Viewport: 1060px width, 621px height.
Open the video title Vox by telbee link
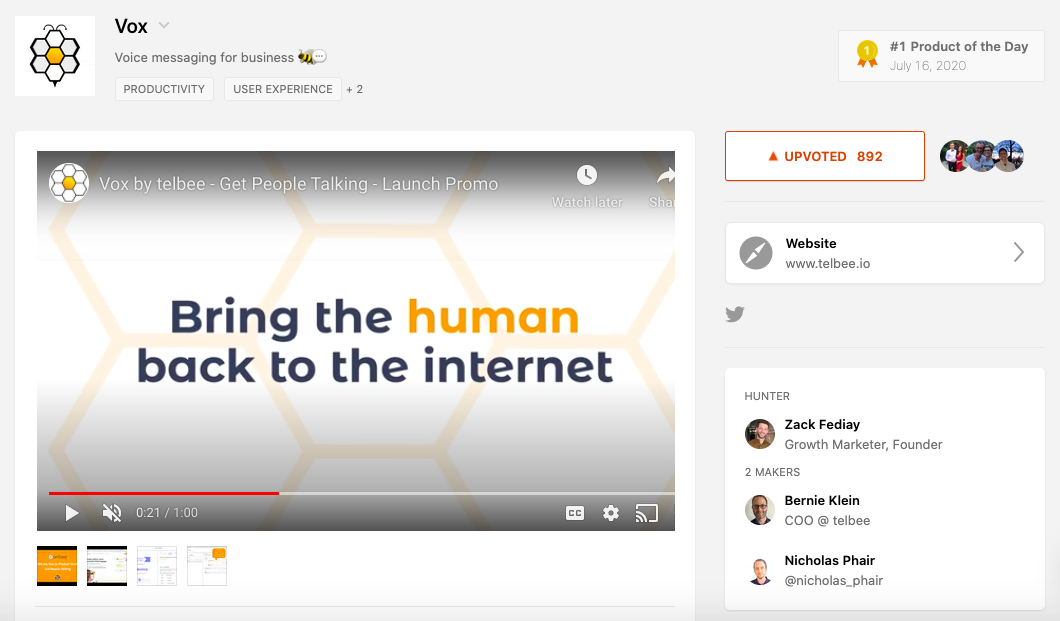pyautogui.click(x=298, y=184)
